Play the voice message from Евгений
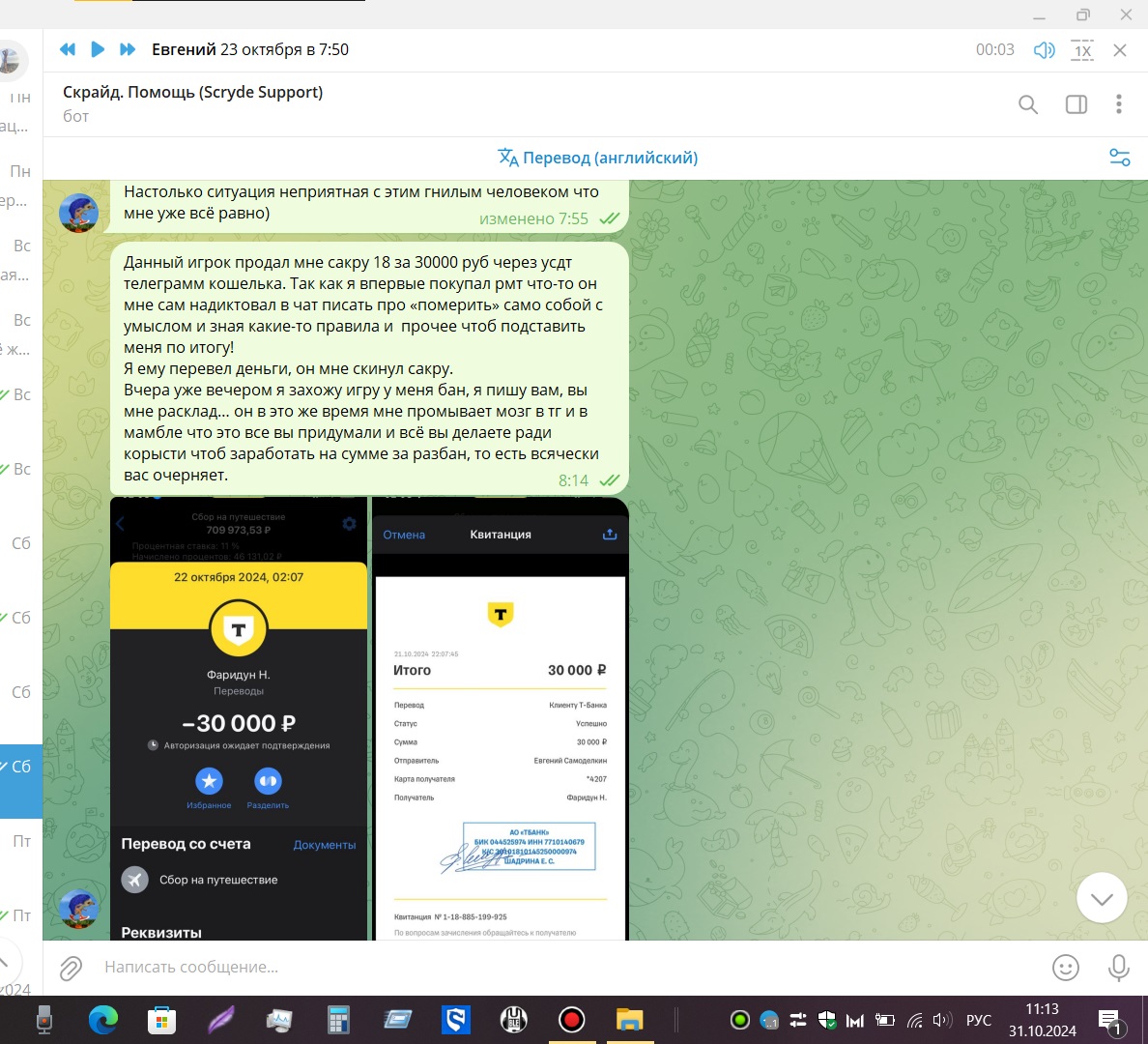Image resolution: width=1148 pixels, height=1044 pixels. (x=98, y=49)
